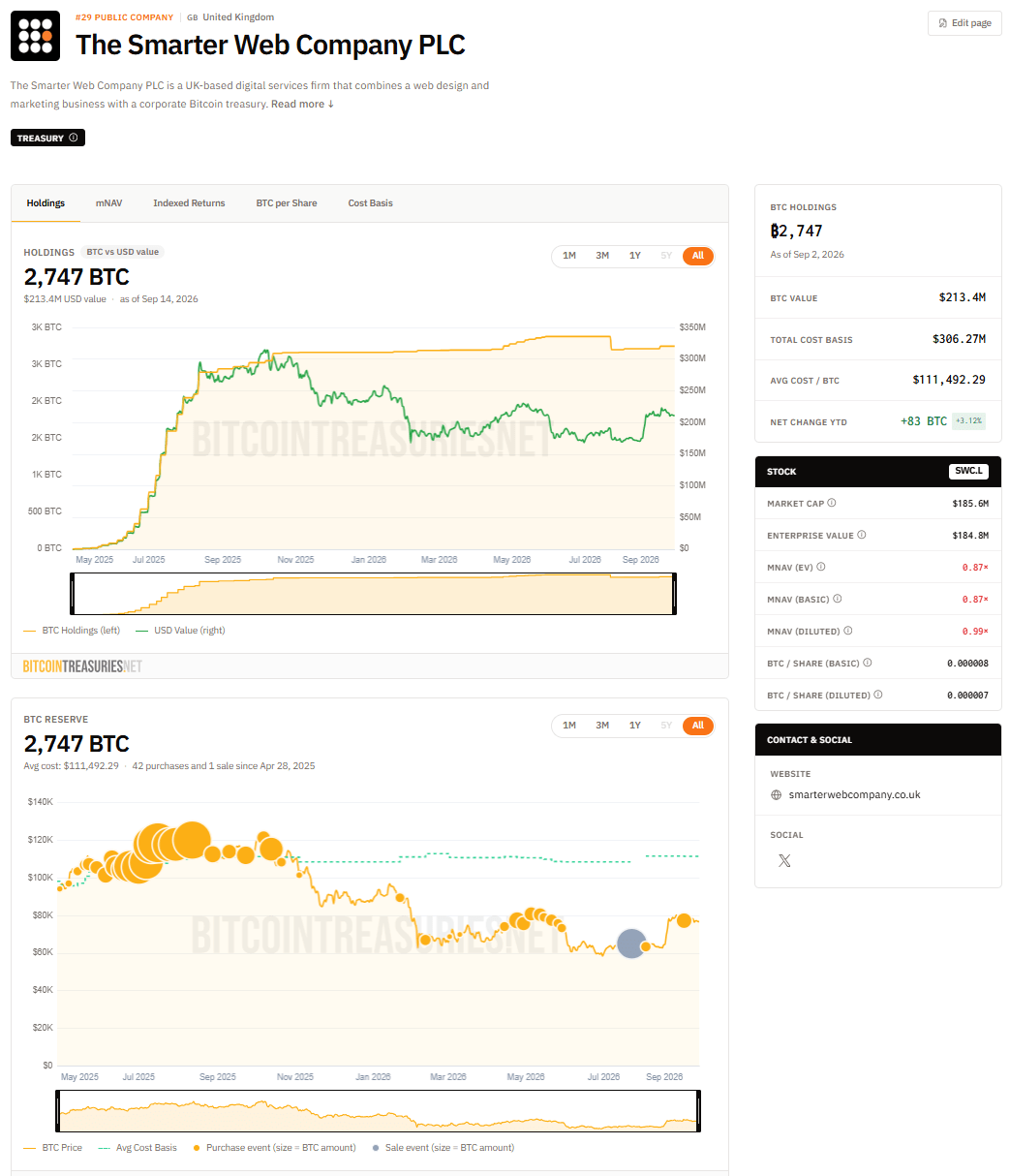Image resolution: width=1010 pixels, height=1176 pixels.
Task: Click the '$184.8M' enterprise value figure
Action: pyautogui.click(x=970, y=535)
